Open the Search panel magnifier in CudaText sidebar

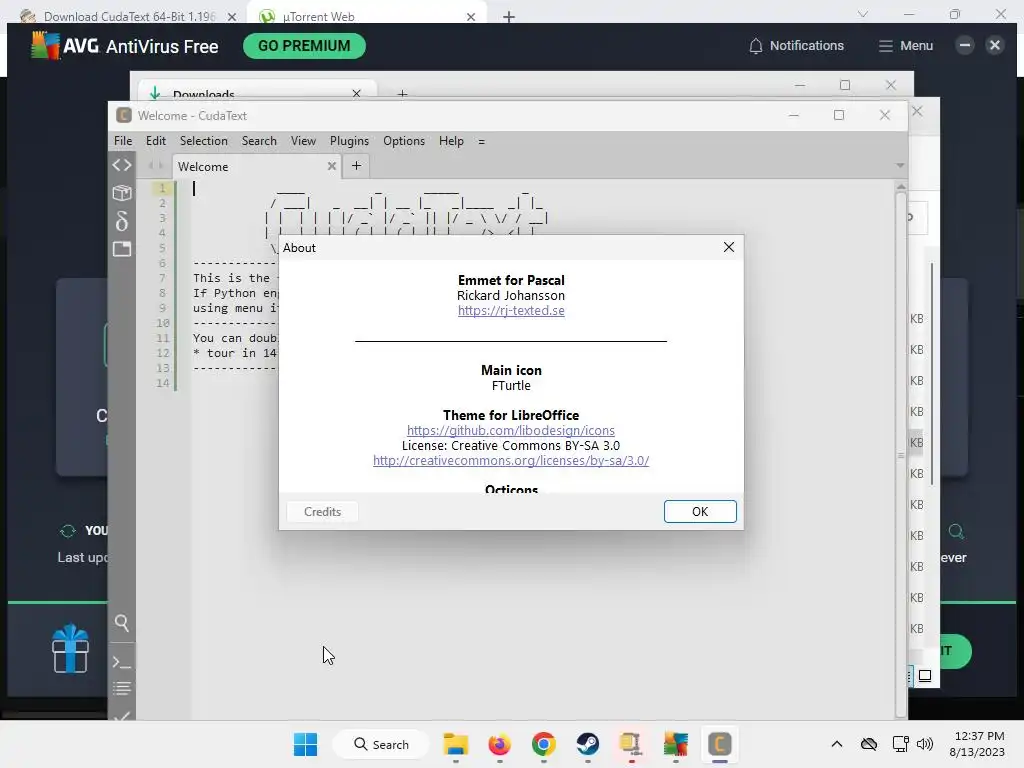pyautogui.click(x=121, y=623)
